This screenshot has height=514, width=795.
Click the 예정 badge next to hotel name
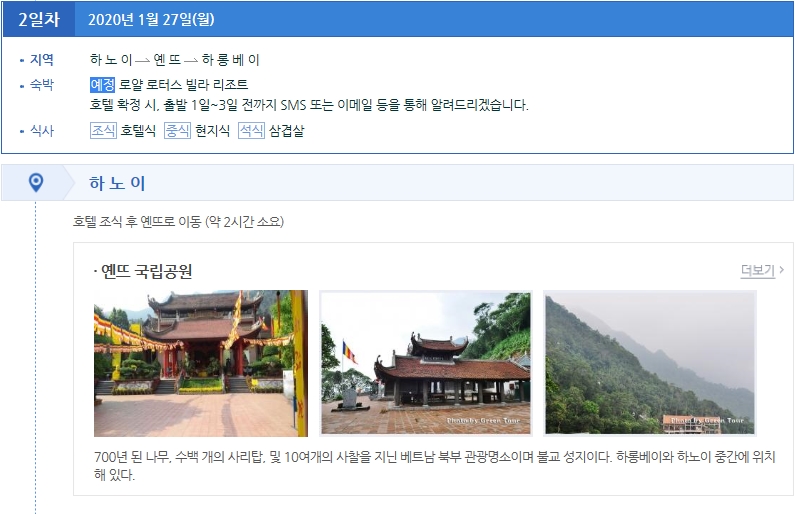pyautogui.click(x=102, y=85)
